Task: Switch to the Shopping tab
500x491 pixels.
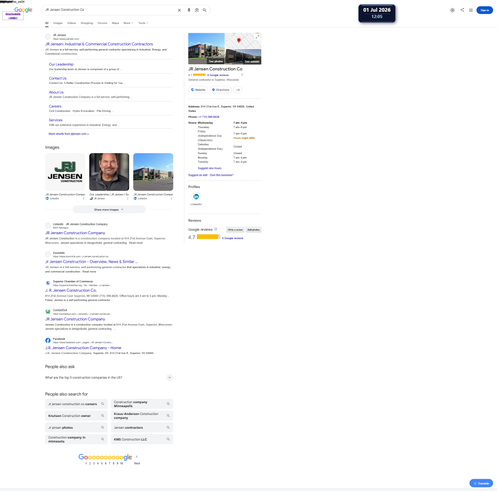Action: tap(87, 23)
